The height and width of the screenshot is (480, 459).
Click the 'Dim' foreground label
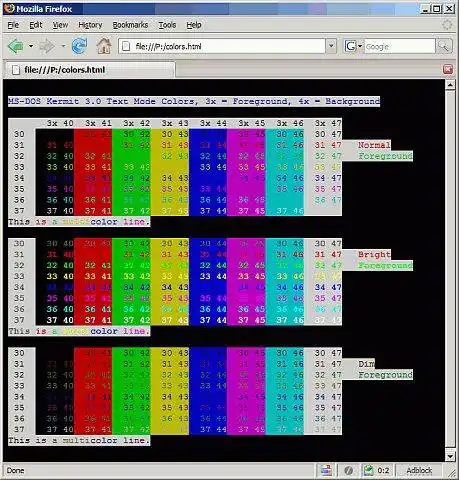pos(366,364)
